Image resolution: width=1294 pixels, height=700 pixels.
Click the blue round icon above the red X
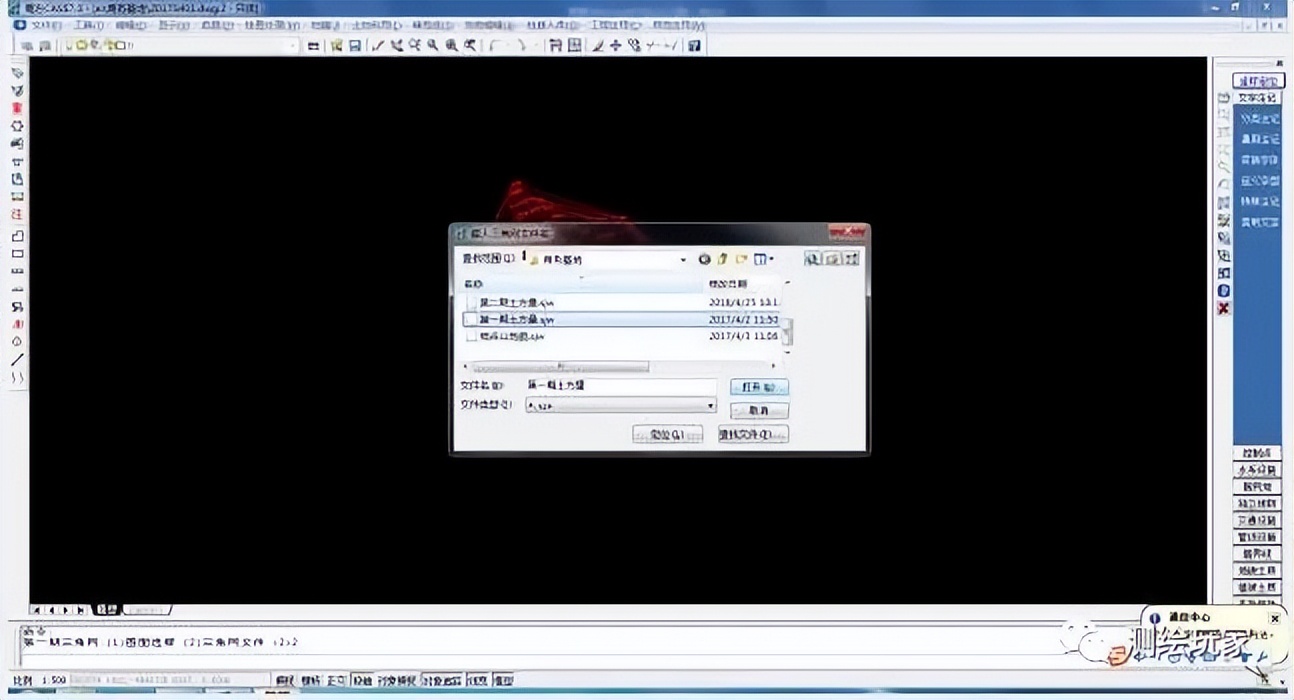[1223, 290]
